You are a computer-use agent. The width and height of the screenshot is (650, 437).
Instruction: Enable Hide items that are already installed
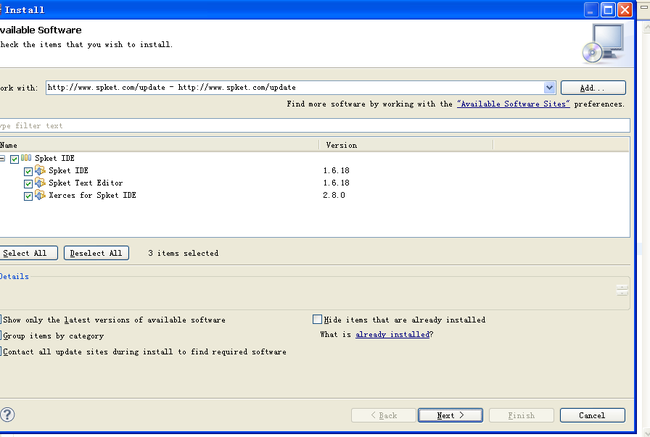317,319
